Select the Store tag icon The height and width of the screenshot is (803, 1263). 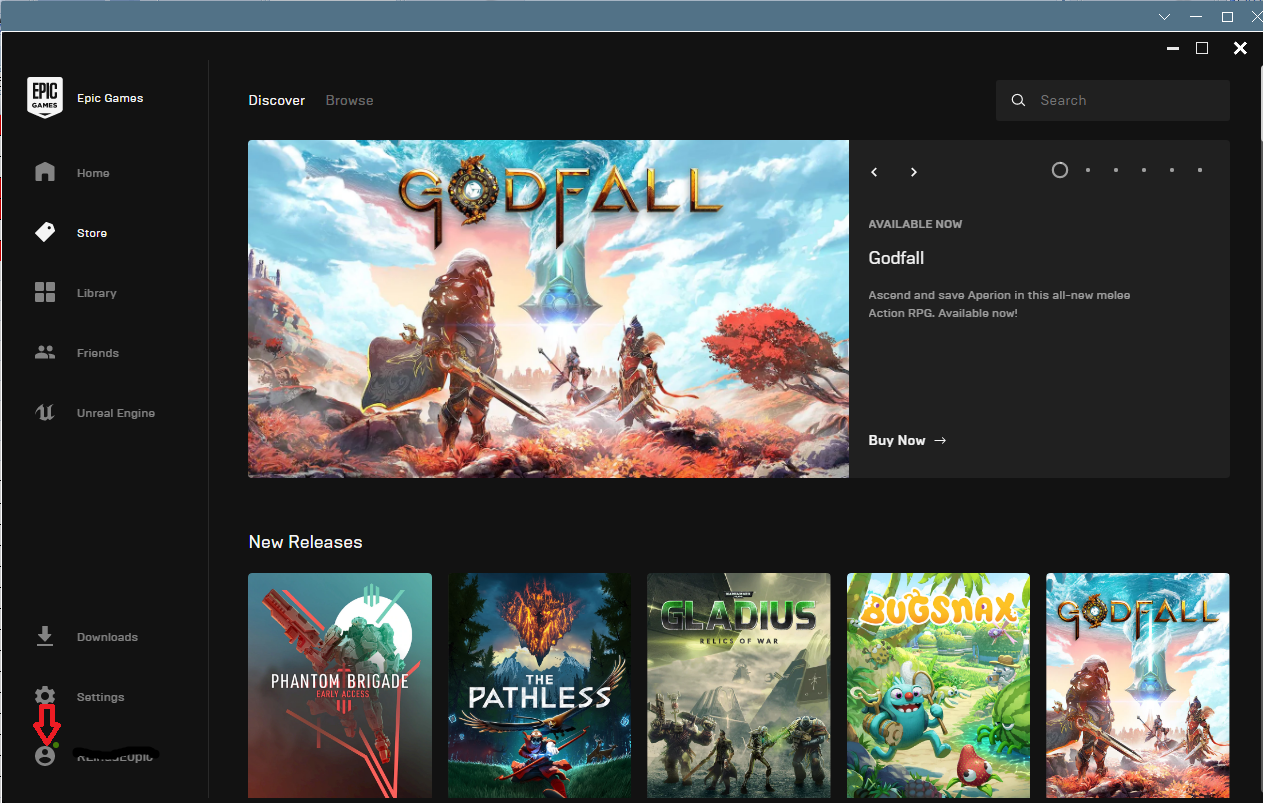pyautogui.click(x=45, y=232)
